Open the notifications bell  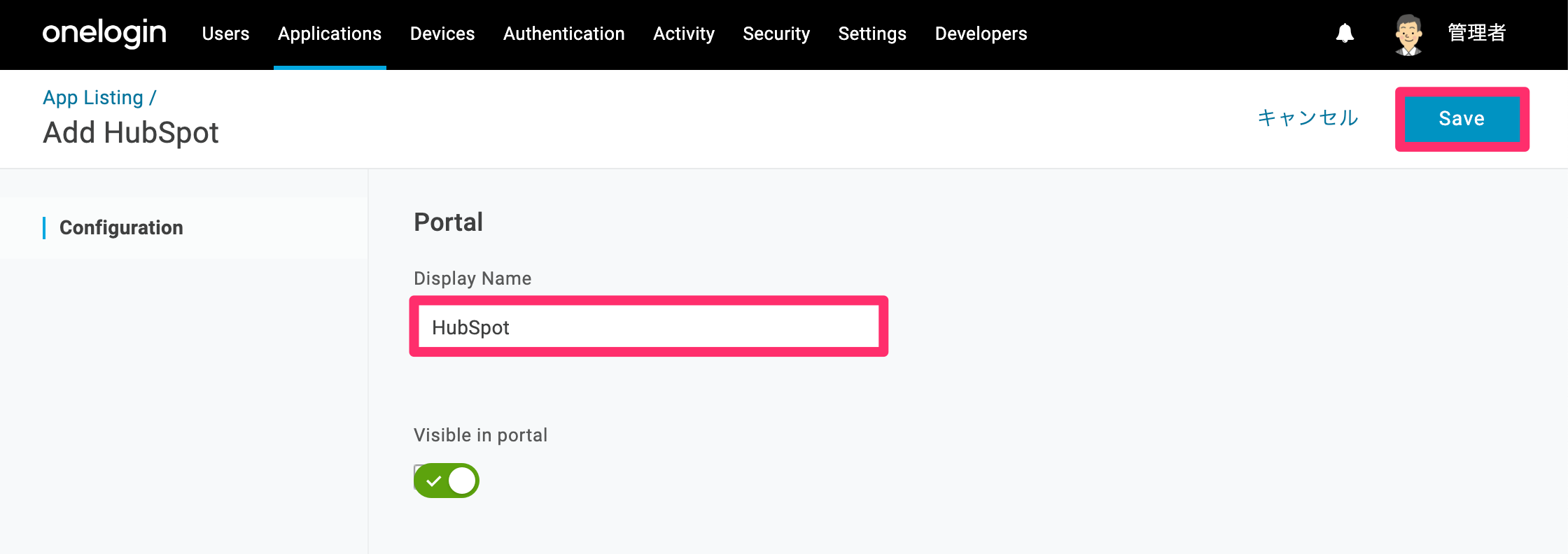(1345, 33)
